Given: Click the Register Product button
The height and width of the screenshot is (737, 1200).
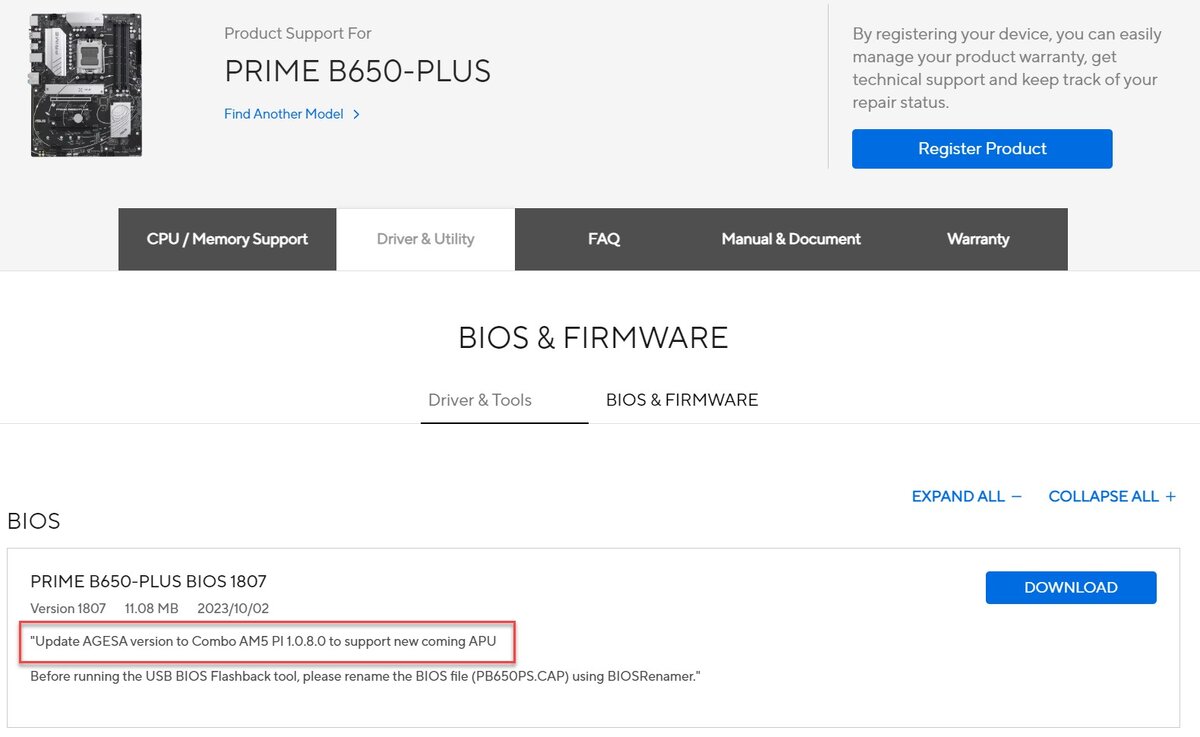Looking at the screenshot, I should pyautogui.click(x=982, y=148).
